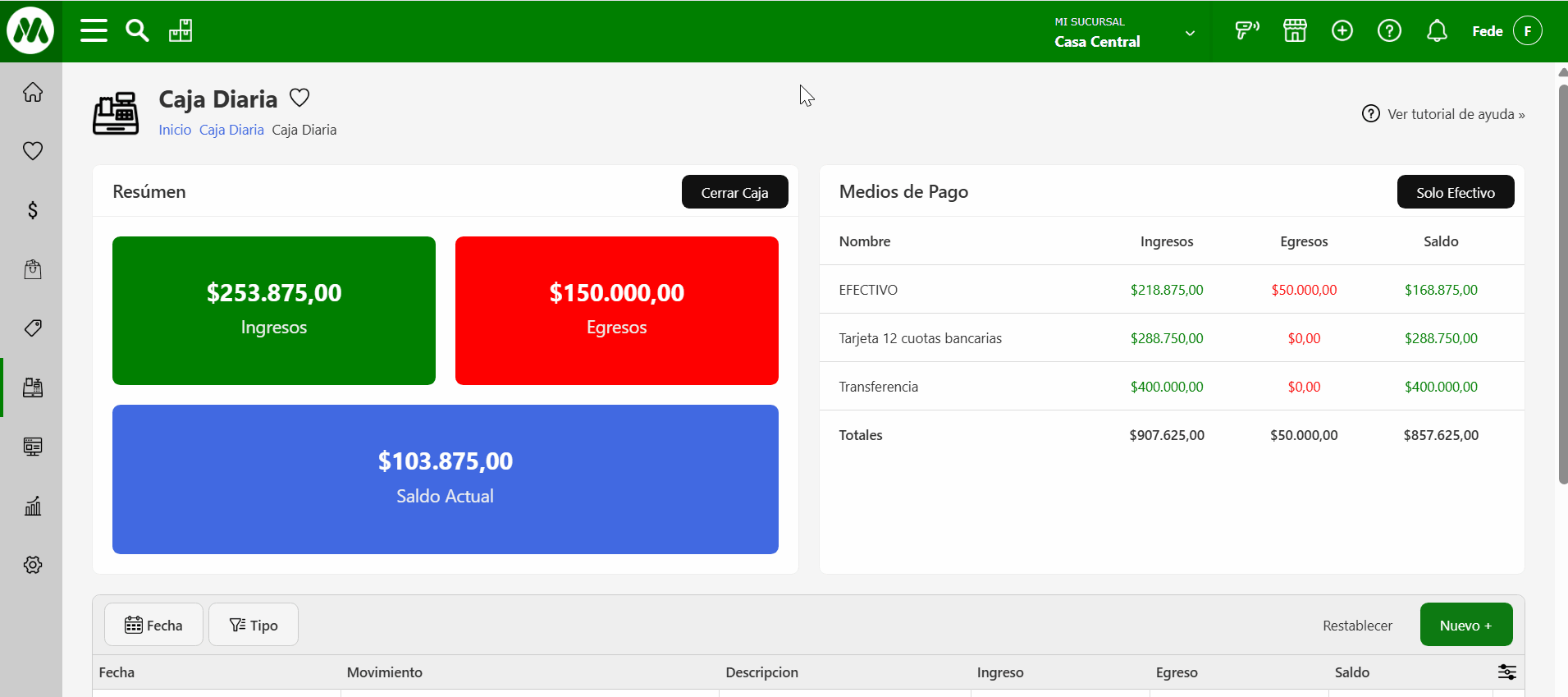Click the help question mark icon in header
The width and height of the screenshot is (1568, 697).
coord(1388,31)
